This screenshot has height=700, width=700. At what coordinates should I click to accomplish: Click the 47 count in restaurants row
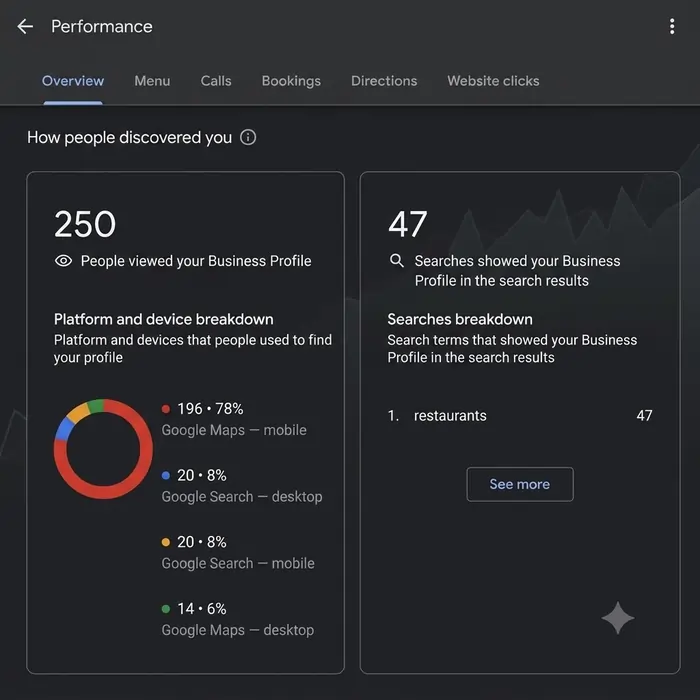point(644,416)
